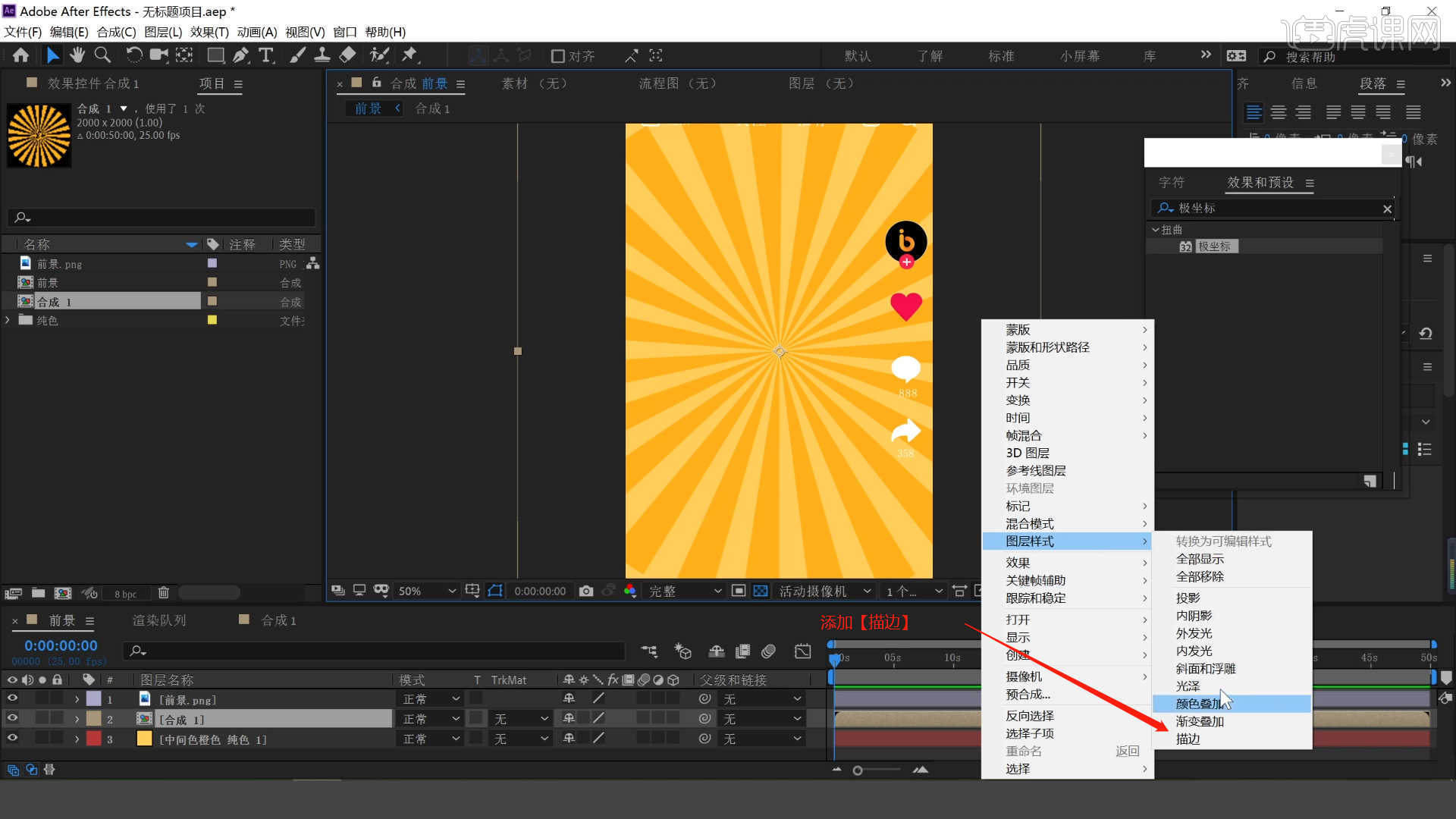Toggle composition lock icon in viewer tab
The height and width of the screenshot is (819, 1456).
(376, 83)
